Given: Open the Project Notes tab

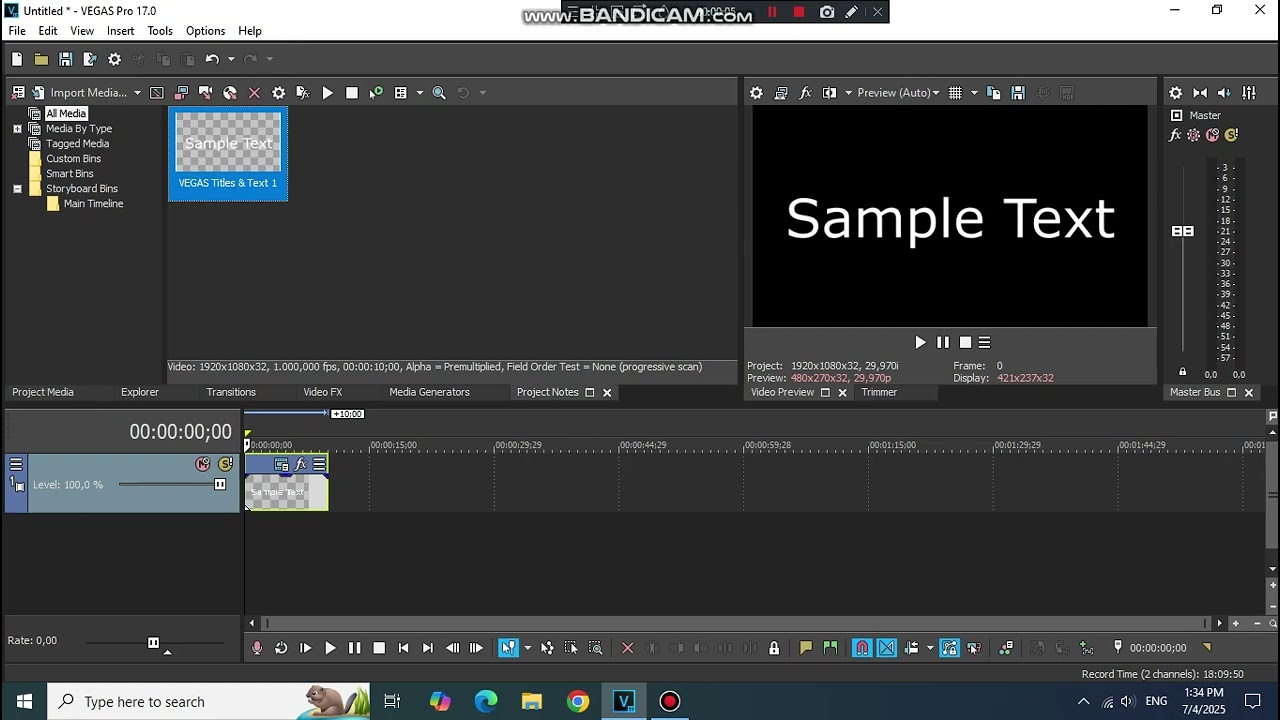Looking at the screenshot, I should 547,392.
